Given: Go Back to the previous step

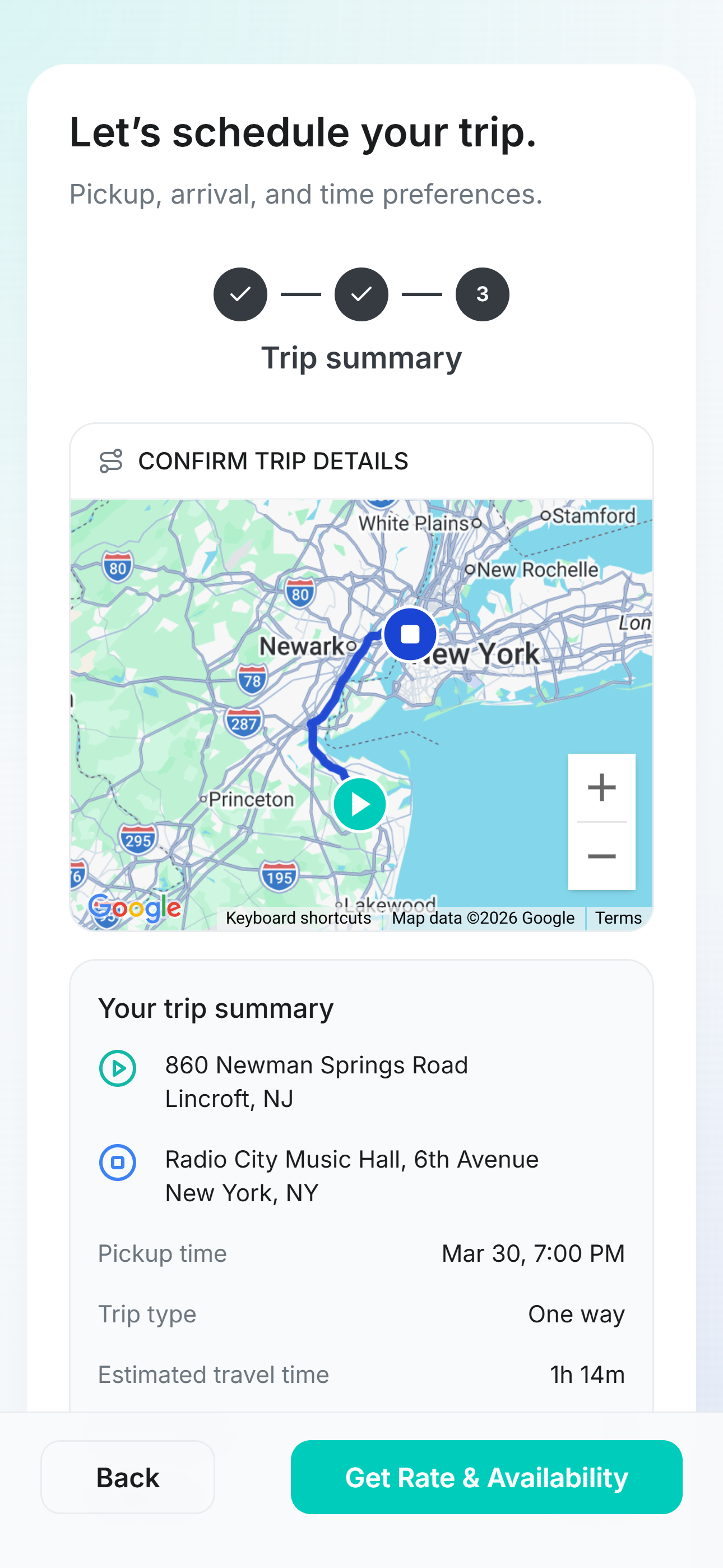Looking at the screenshot, I should pos(128,1477).
